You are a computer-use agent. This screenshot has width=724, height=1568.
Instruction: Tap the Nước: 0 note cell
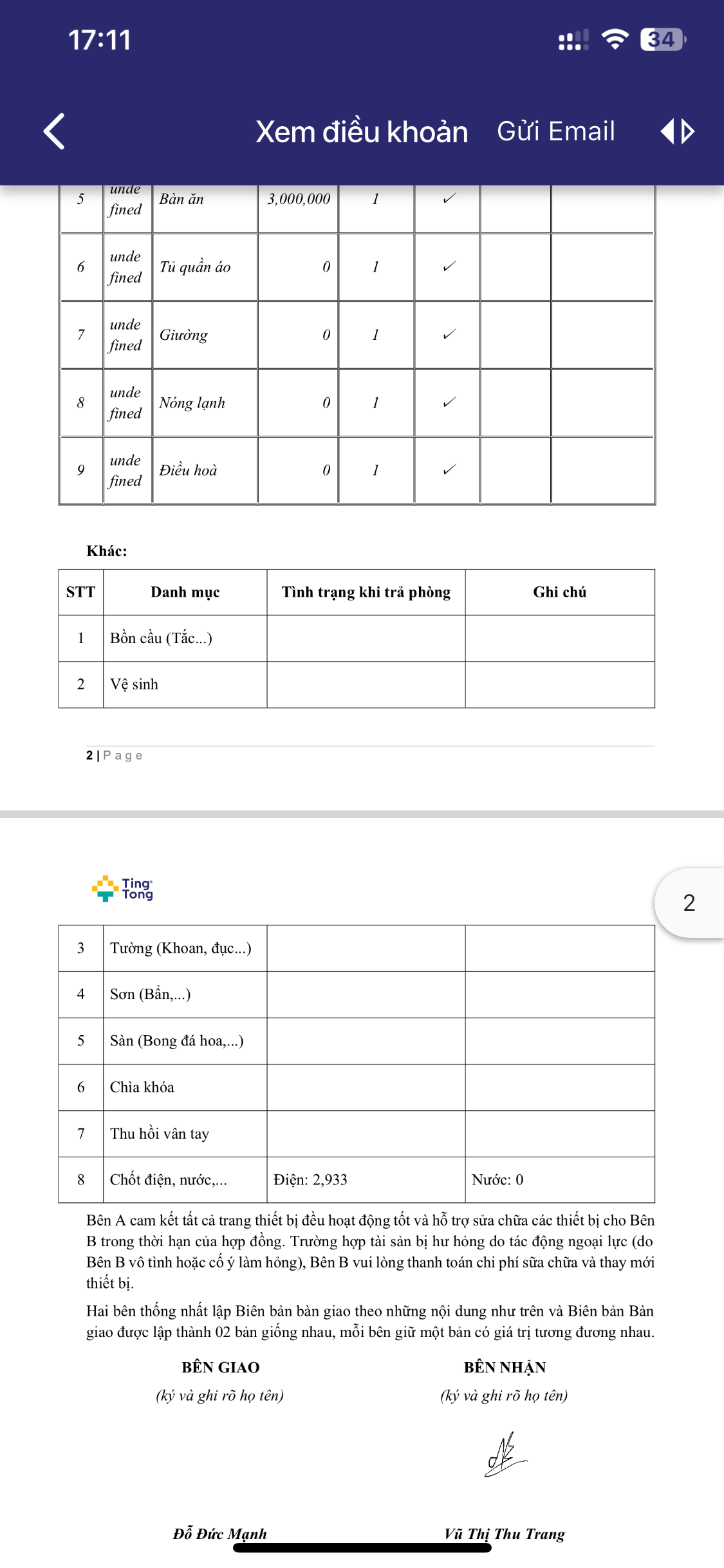559,1179
